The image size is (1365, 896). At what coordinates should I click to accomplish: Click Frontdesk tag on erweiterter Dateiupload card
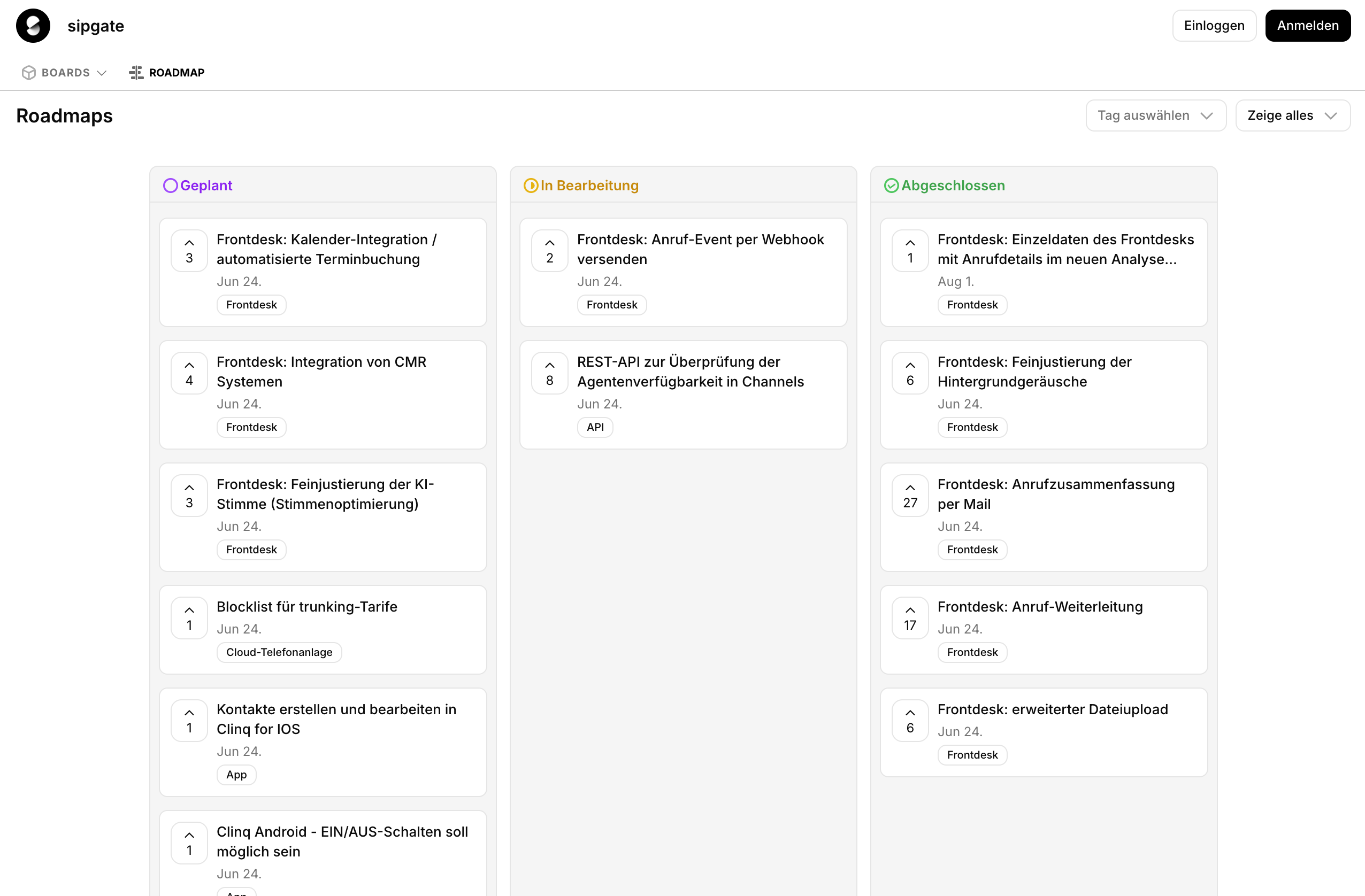[x=972, y=755]
